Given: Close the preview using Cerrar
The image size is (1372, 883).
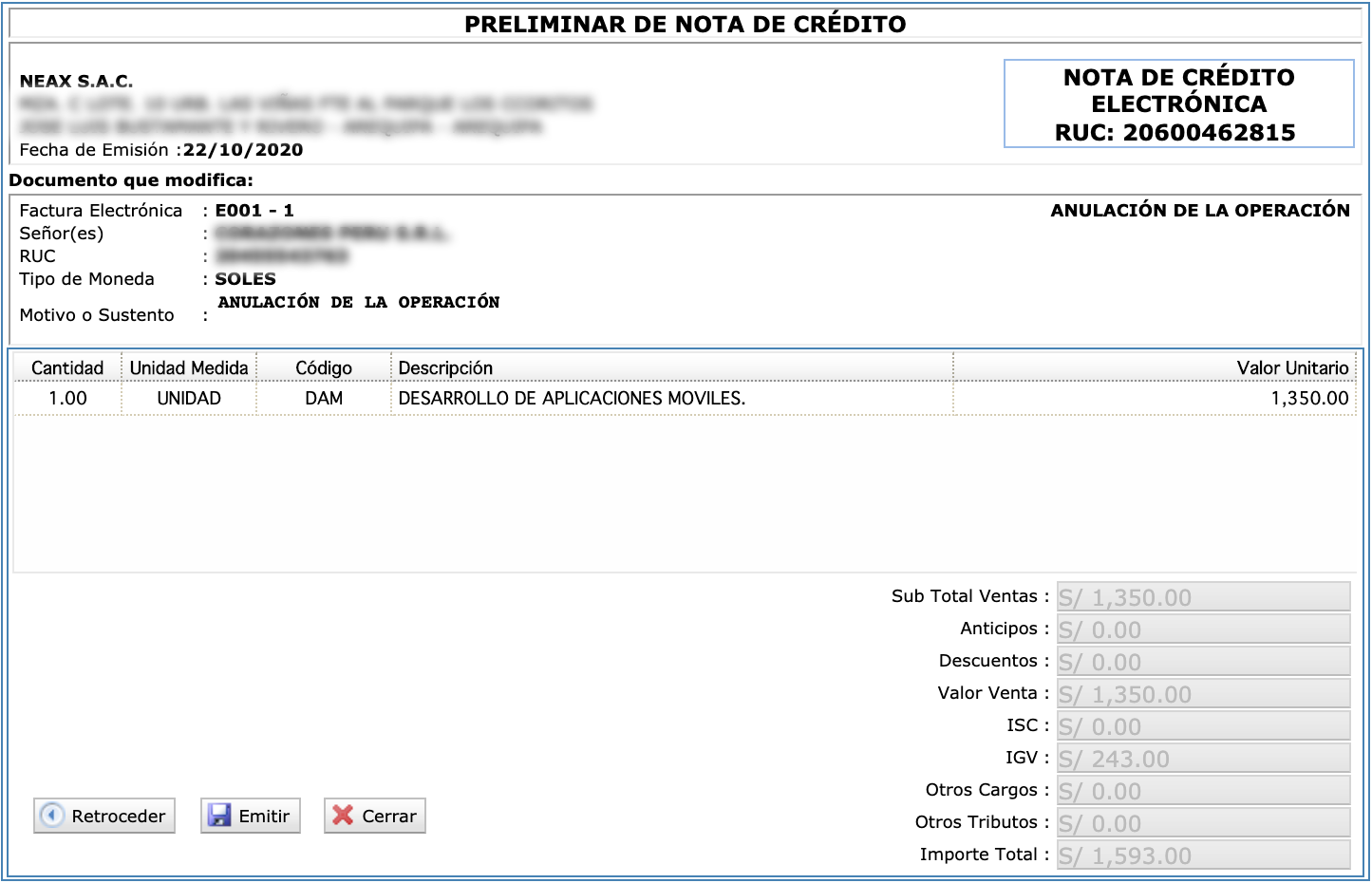Looking at the screenshot, I should pyautogui.click(x=375, y=816).
